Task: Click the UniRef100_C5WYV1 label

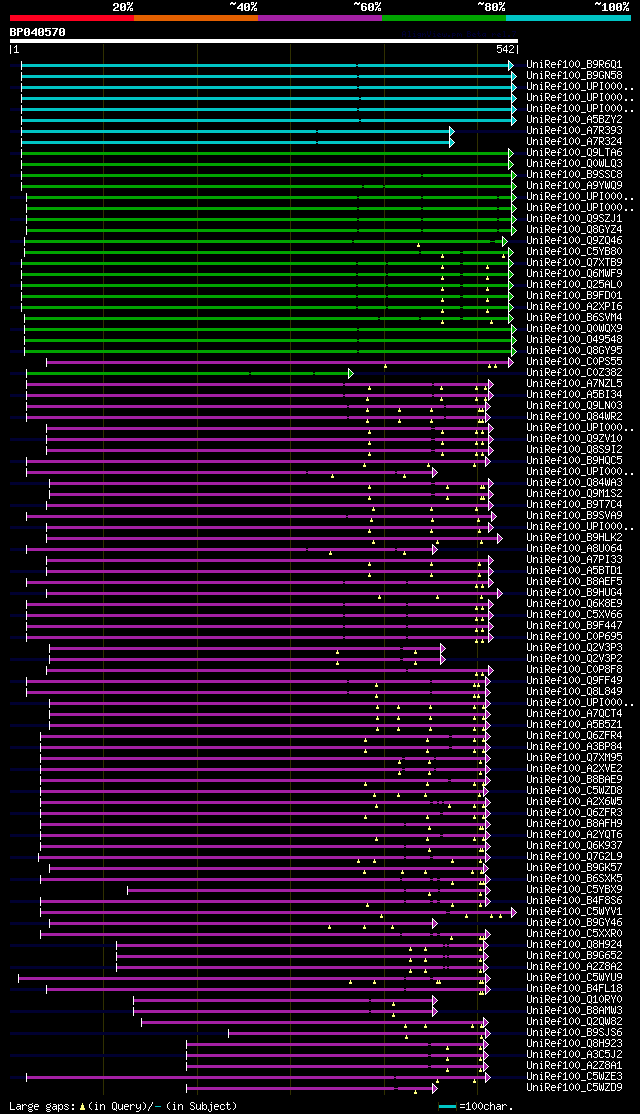Action: pos(575,912)
